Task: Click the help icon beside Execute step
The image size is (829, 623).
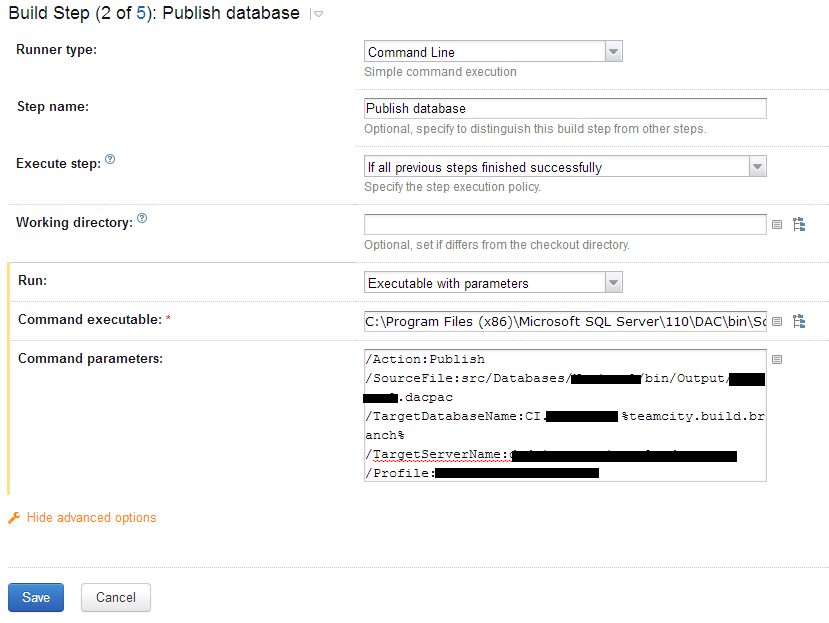Action: pyautogui.click(x=110, y=159)
